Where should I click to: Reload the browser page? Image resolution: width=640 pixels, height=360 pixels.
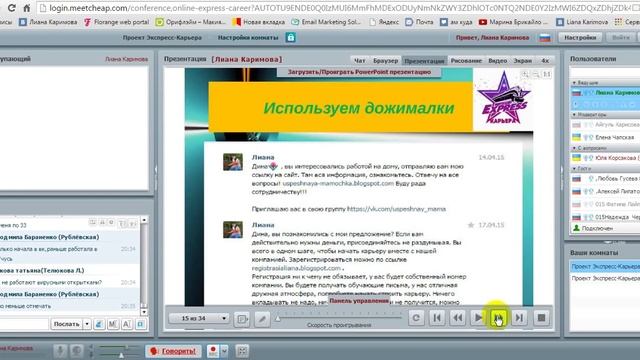[x=11, y=8]
